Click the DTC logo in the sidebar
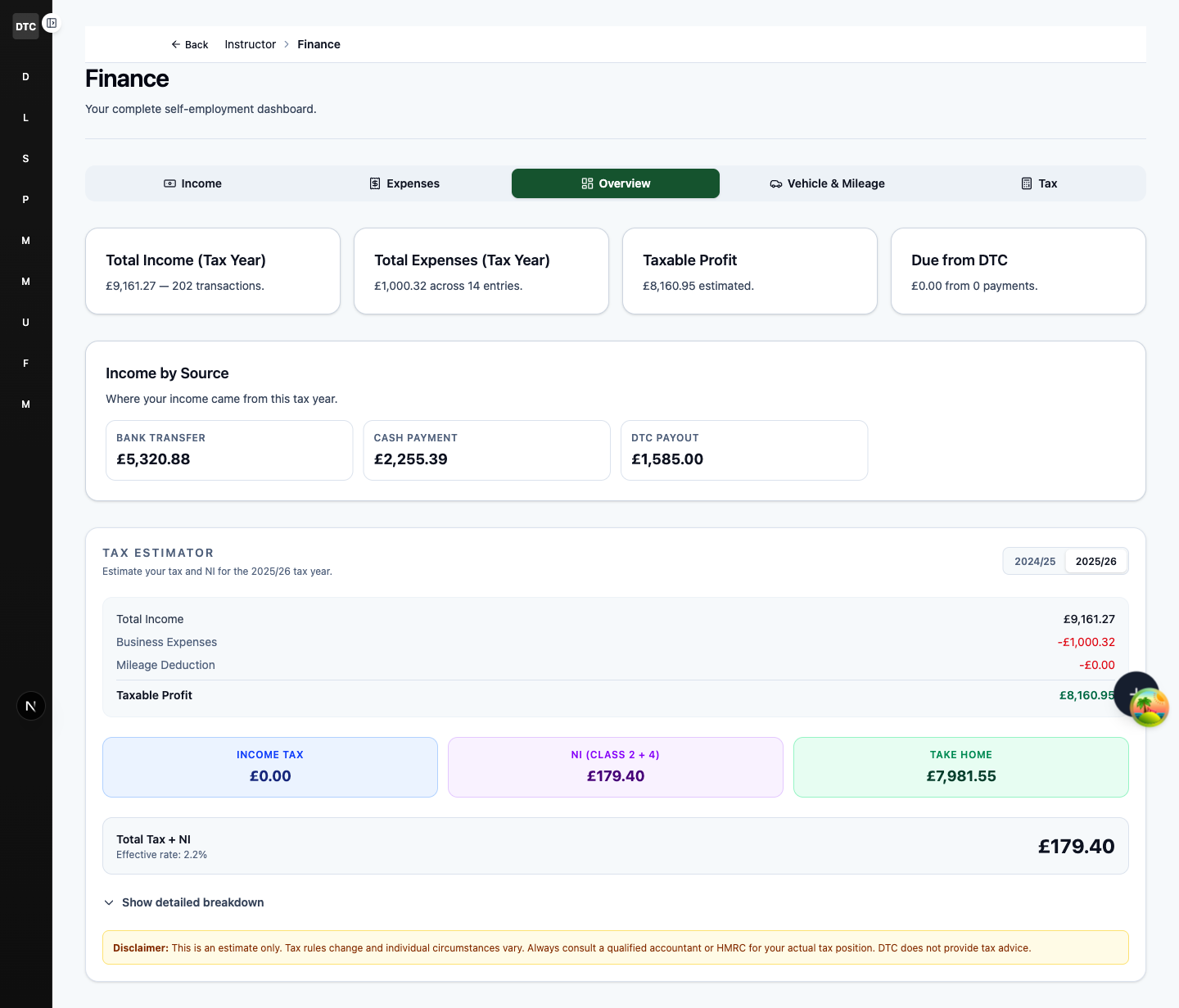 25,26
